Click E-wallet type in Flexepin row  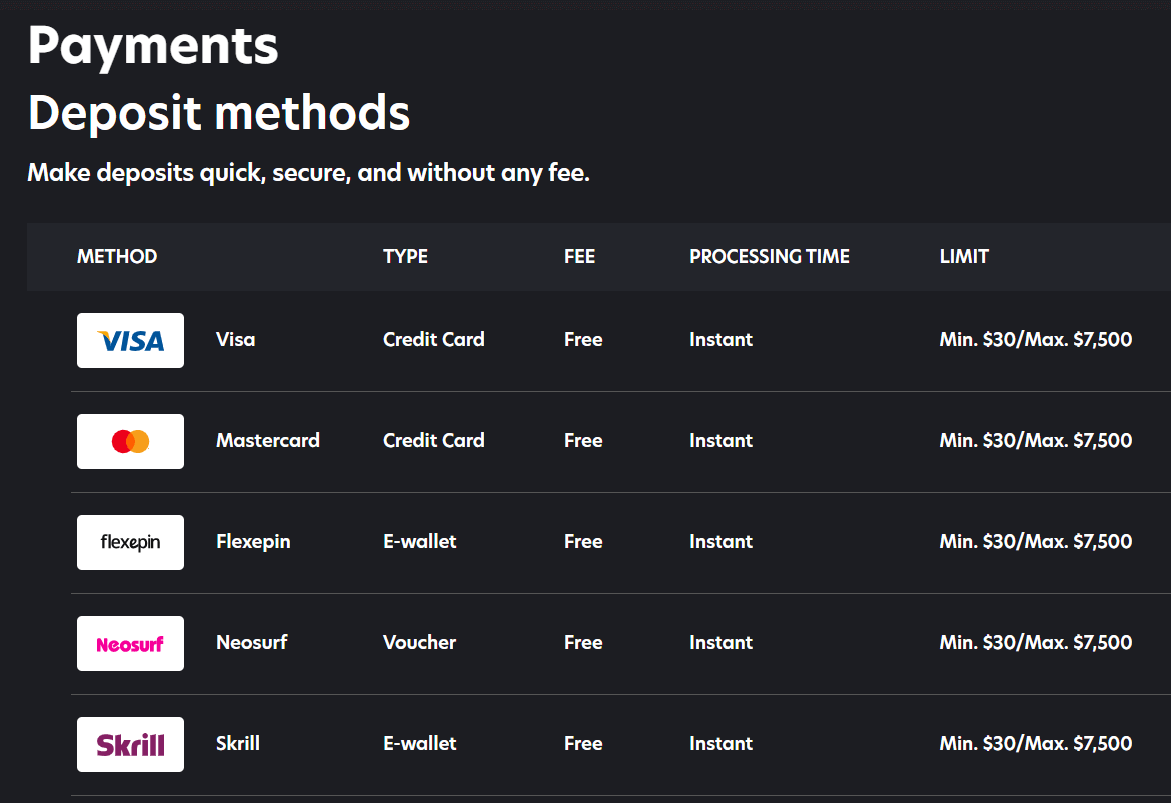(x=420, y=542)
